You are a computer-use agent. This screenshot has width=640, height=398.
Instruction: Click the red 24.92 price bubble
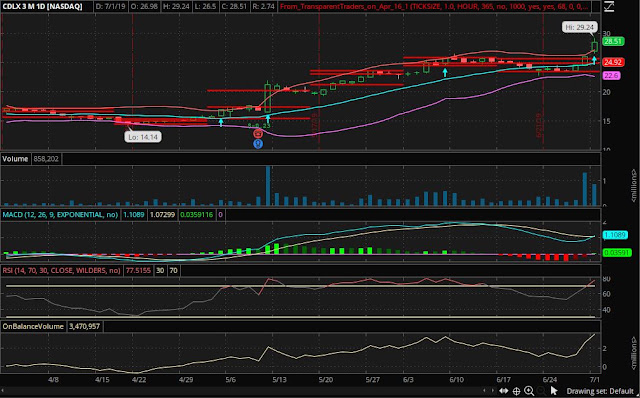click(x=613, y=62)
